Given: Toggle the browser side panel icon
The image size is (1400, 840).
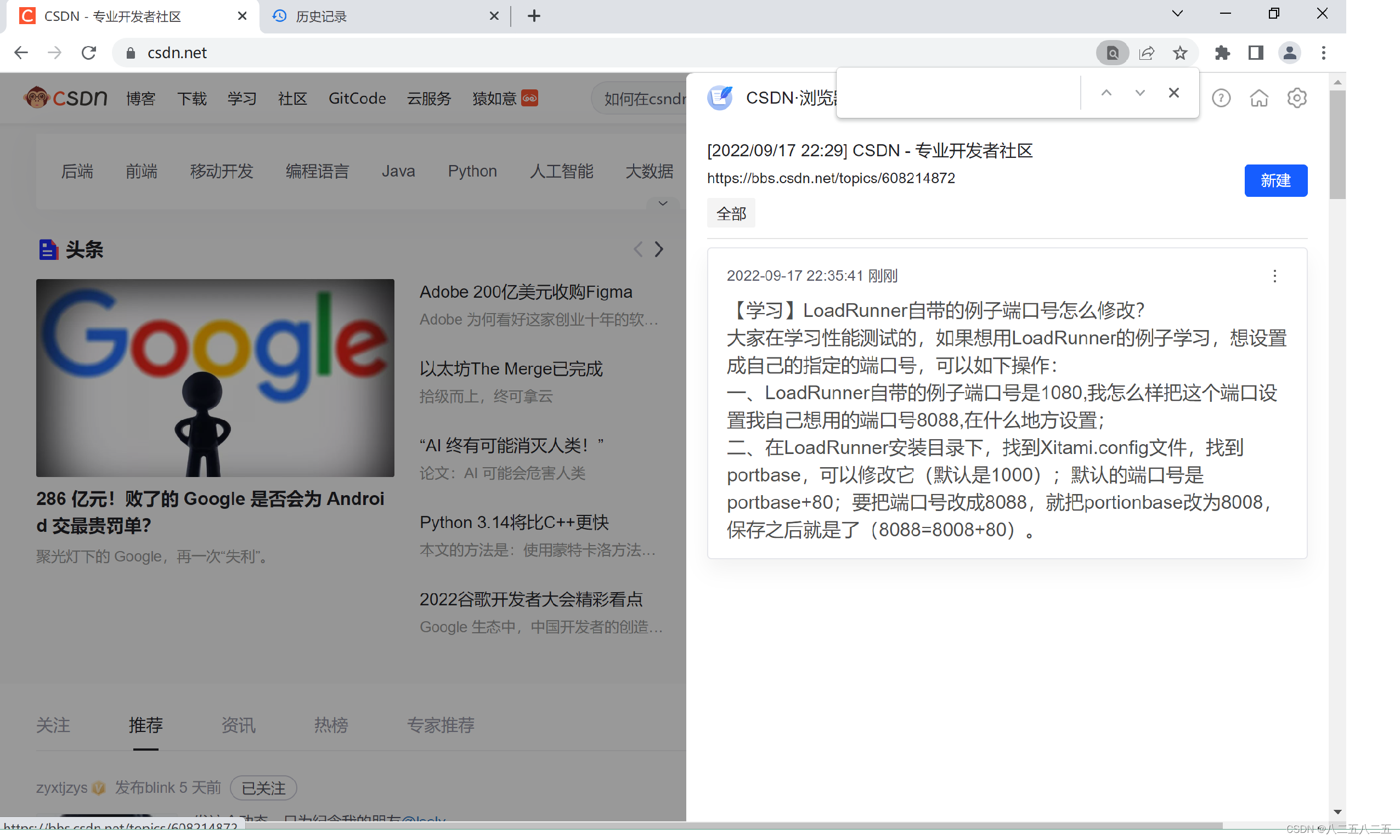Looking at the screenshot, I should (x=1256, y=53).
